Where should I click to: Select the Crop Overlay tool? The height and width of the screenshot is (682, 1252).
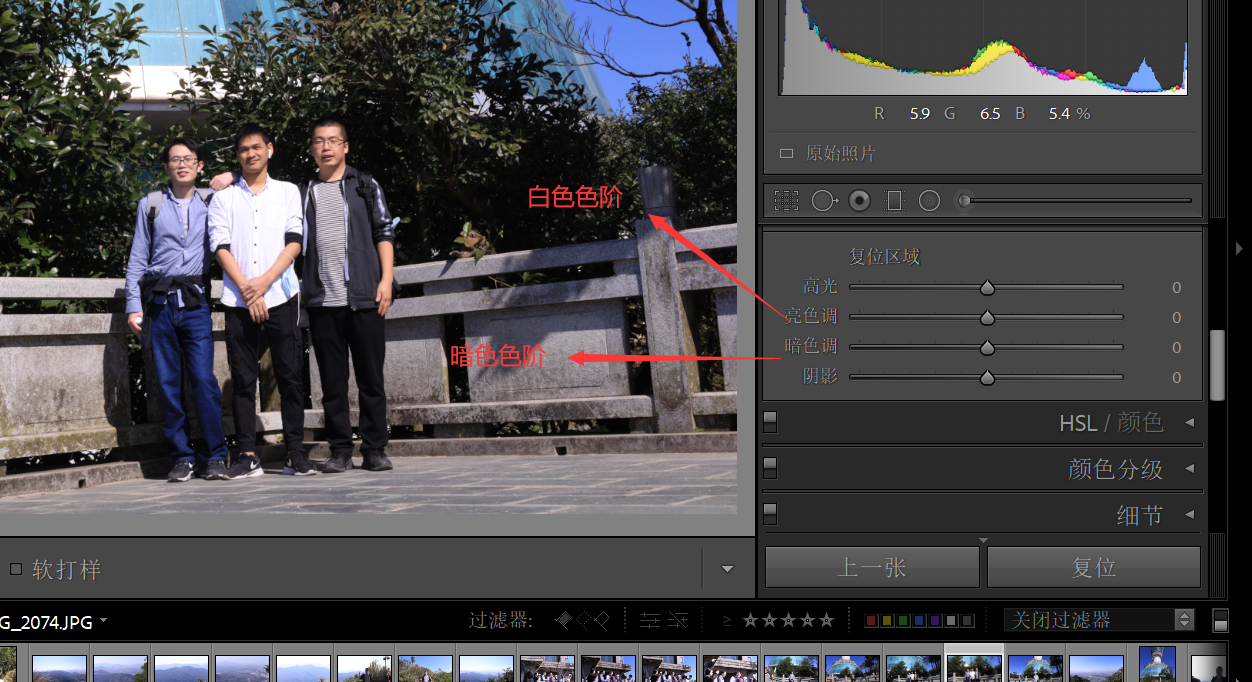[786, 201]
